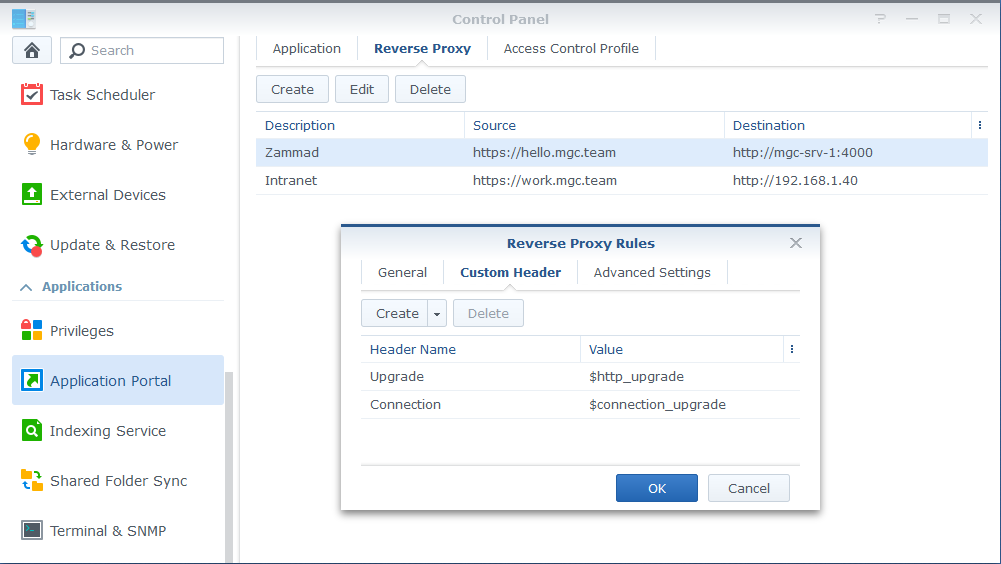Open column options menu in Custom Header table
This screenshot has width=1001, height=564.
click(x=791, y=350)
